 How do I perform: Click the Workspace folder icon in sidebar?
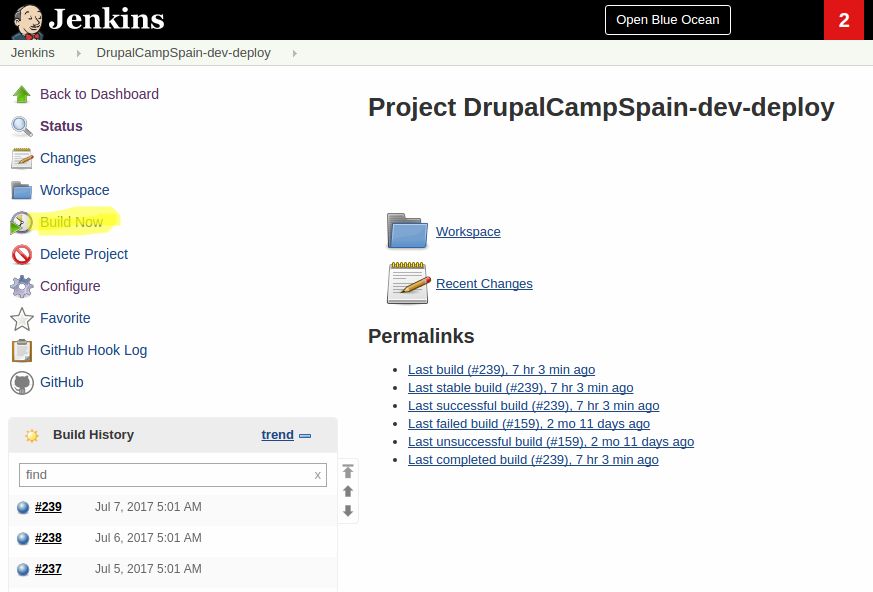[22, 190]
